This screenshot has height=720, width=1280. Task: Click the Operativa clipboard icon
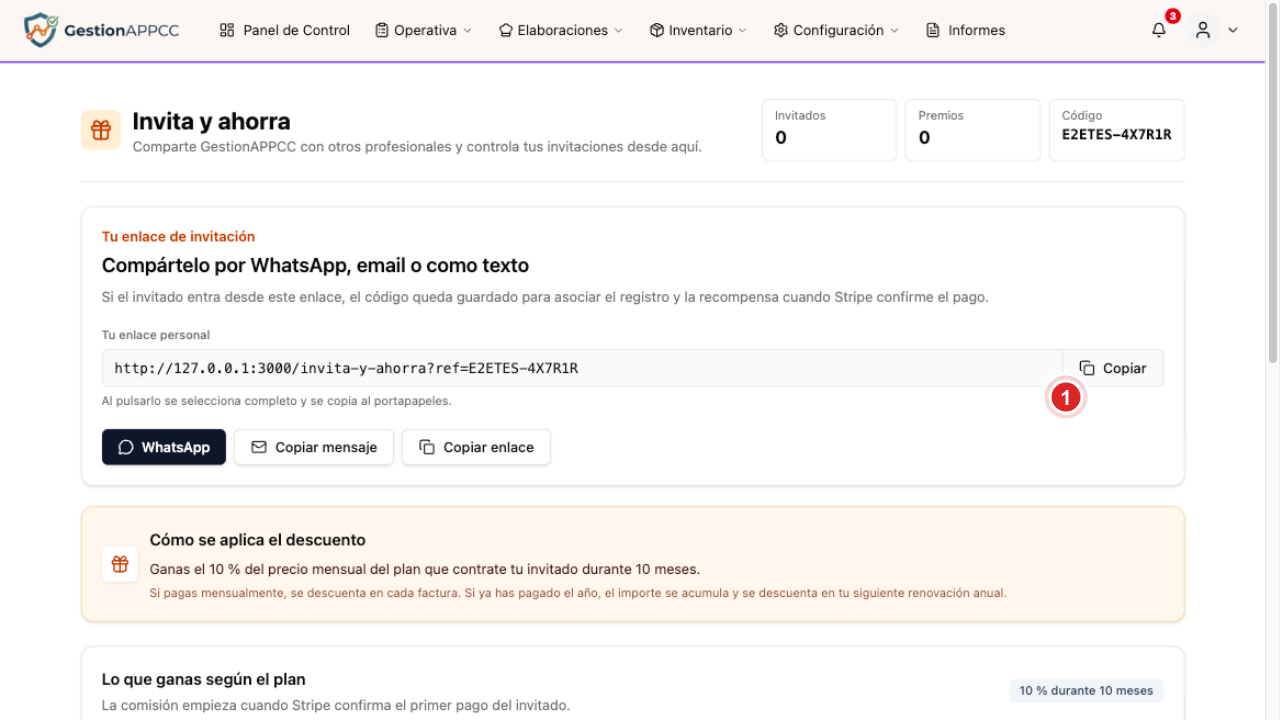click(x=382, y=30)
